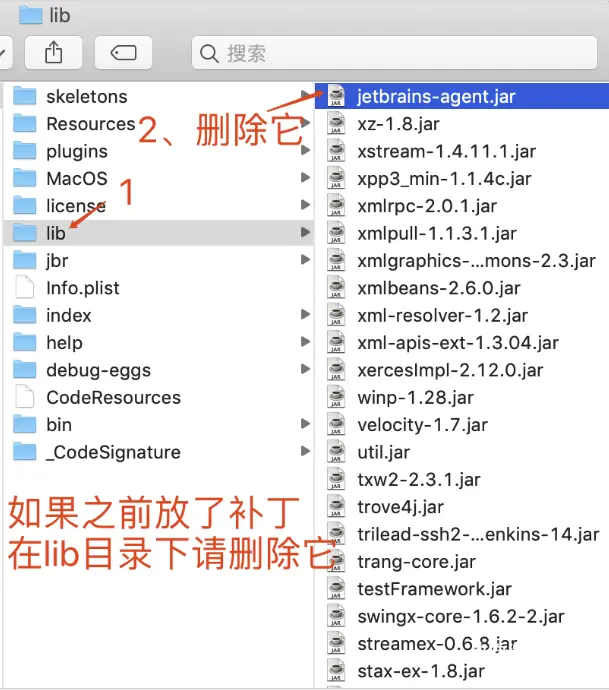Screen dimensions: 609x690
Task: Select the file name jetbrains-agent.jar
Action: (436, 96)
